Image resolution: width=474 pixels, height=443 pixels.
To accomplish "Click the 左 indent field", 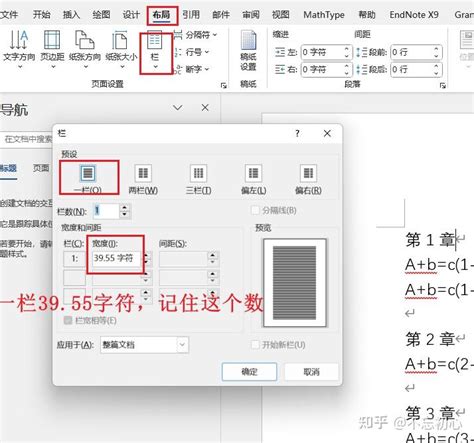I will point(322,52).
